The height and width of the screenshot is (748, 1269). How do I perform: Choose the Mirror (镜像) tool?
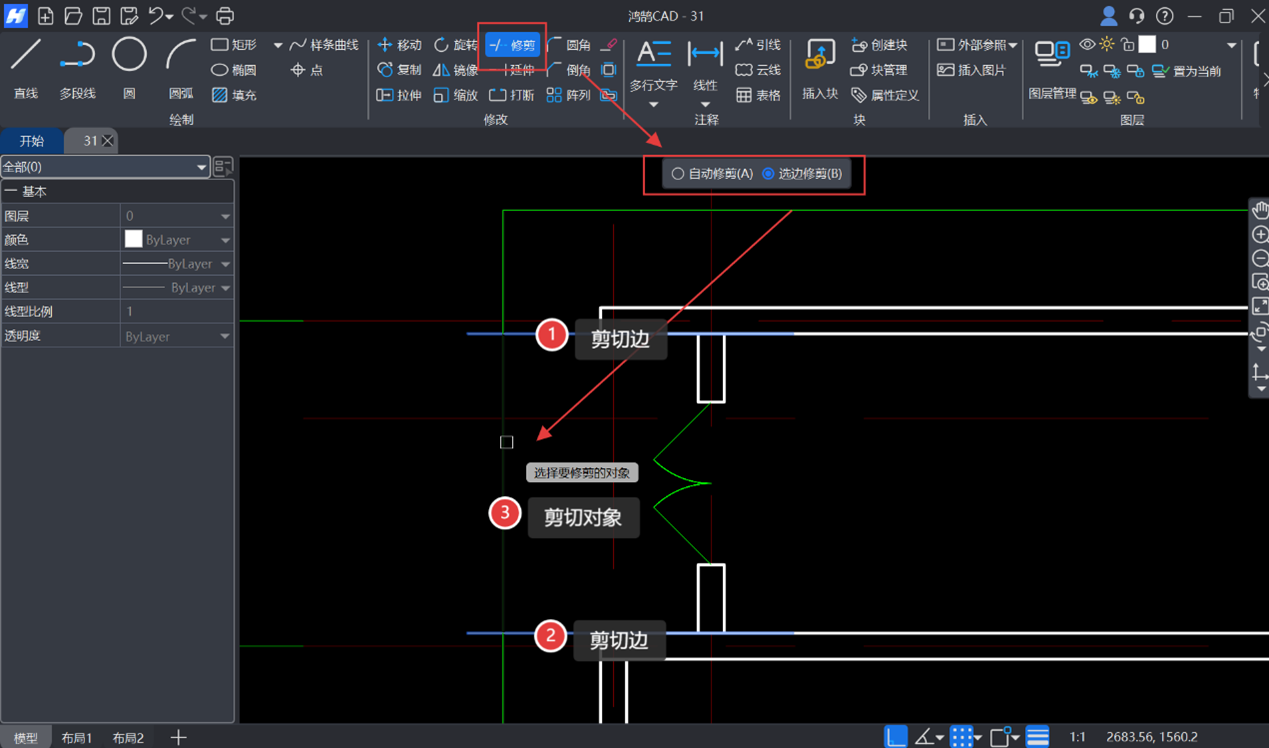click(x=455, y=70)
